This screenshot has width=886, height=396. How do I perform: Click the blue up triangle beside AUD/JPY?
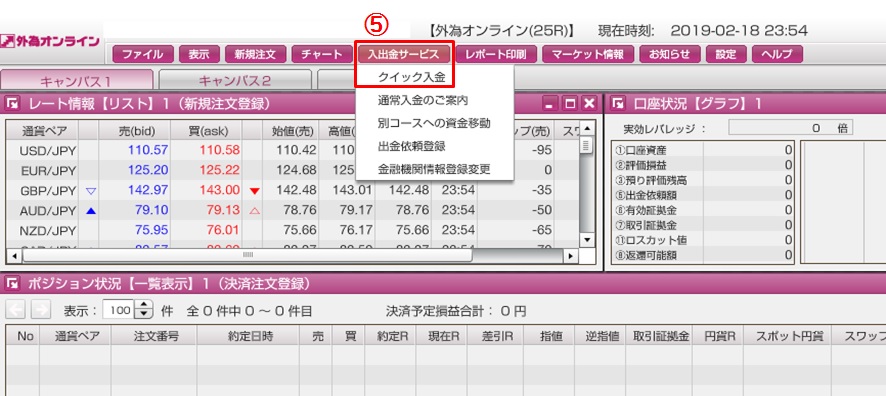pyautogui.click(x=90, y=211)
